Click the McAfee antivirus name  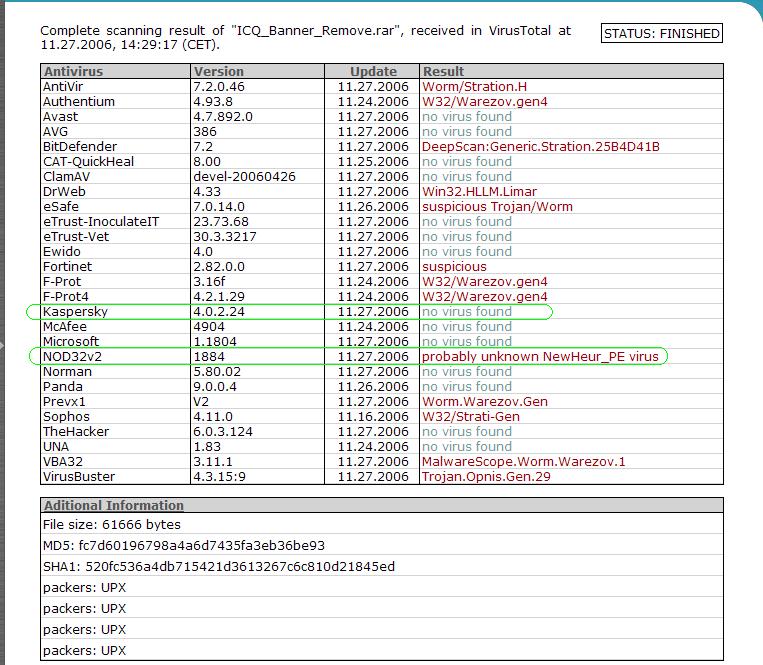coord(65,327)
